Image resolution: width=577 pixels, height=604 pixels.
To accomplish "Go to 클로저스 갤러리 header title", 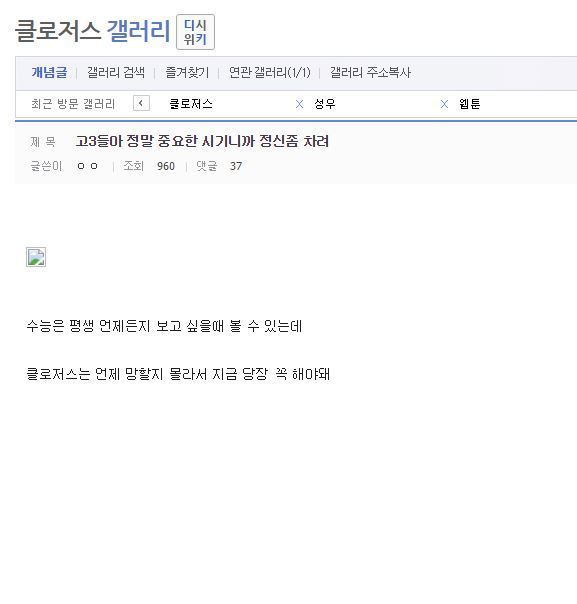I will click(x=92, y=31).
